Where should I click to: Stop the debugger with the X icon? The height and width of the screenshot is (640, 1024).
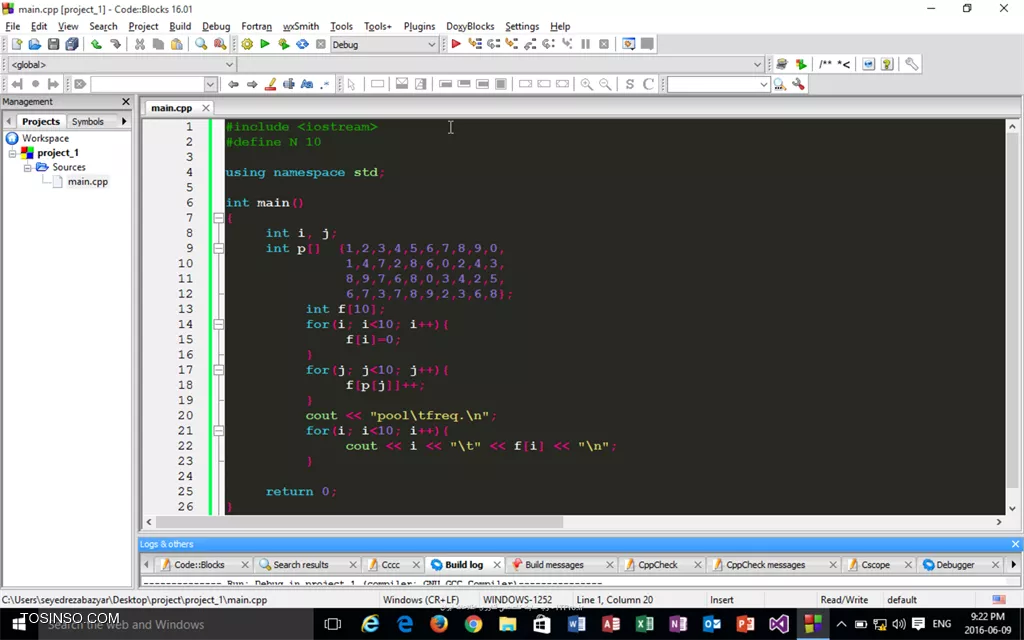604,44
